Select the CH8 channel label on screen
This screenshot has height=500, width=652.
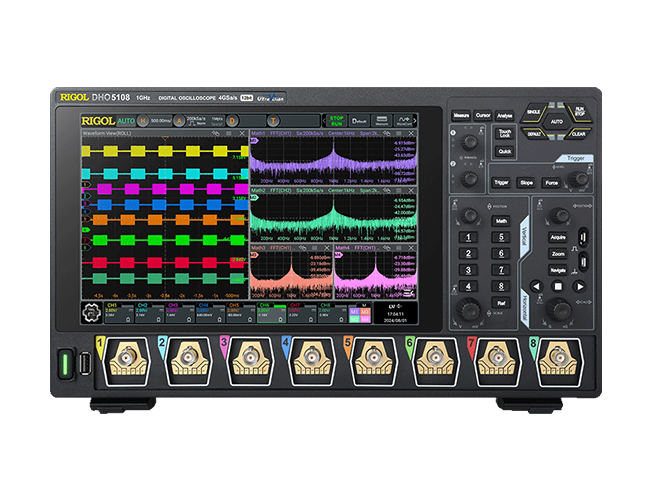coord(326,305)
